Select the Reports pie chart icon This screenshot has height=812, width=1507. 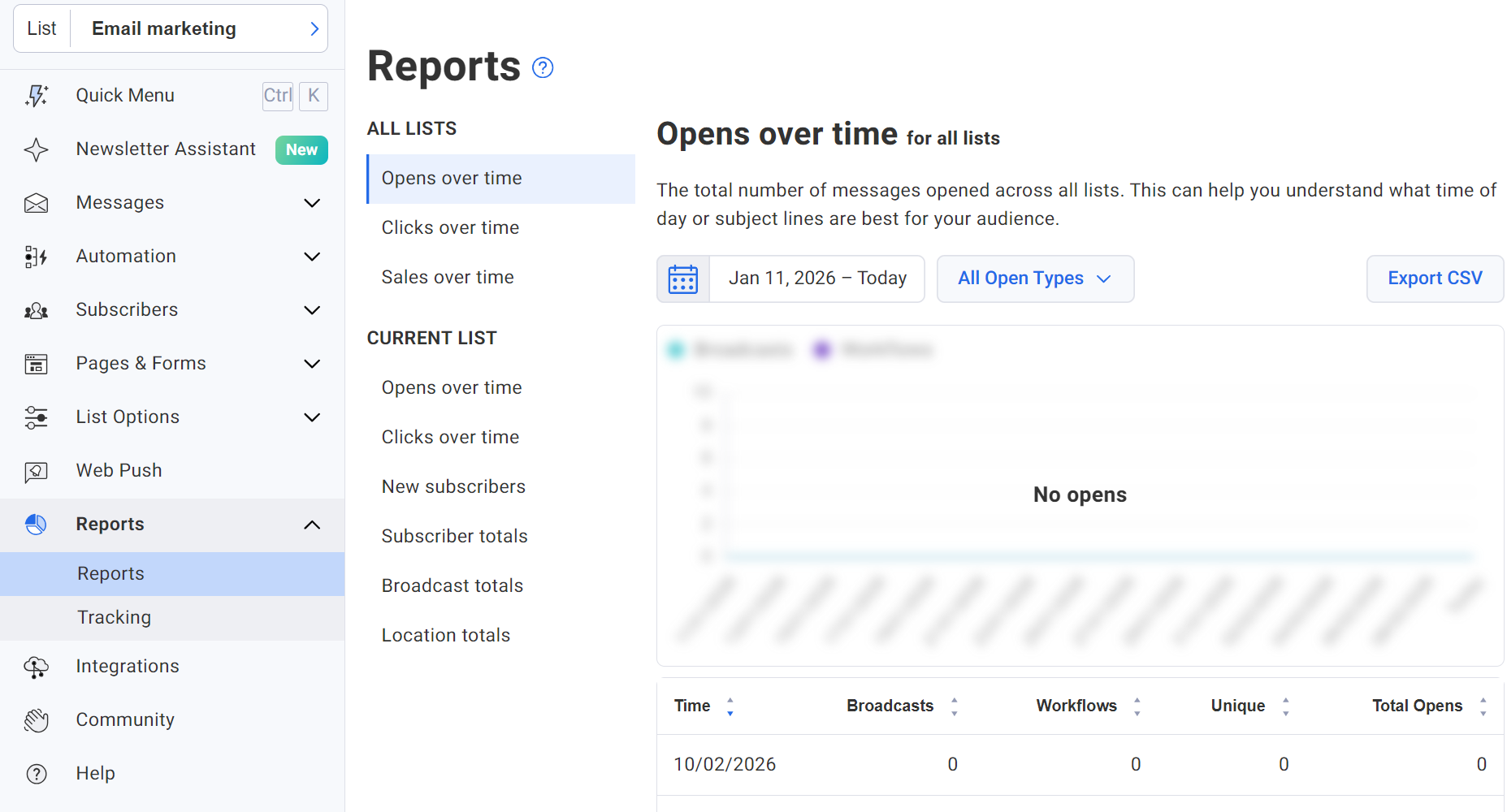coord(36,525)
